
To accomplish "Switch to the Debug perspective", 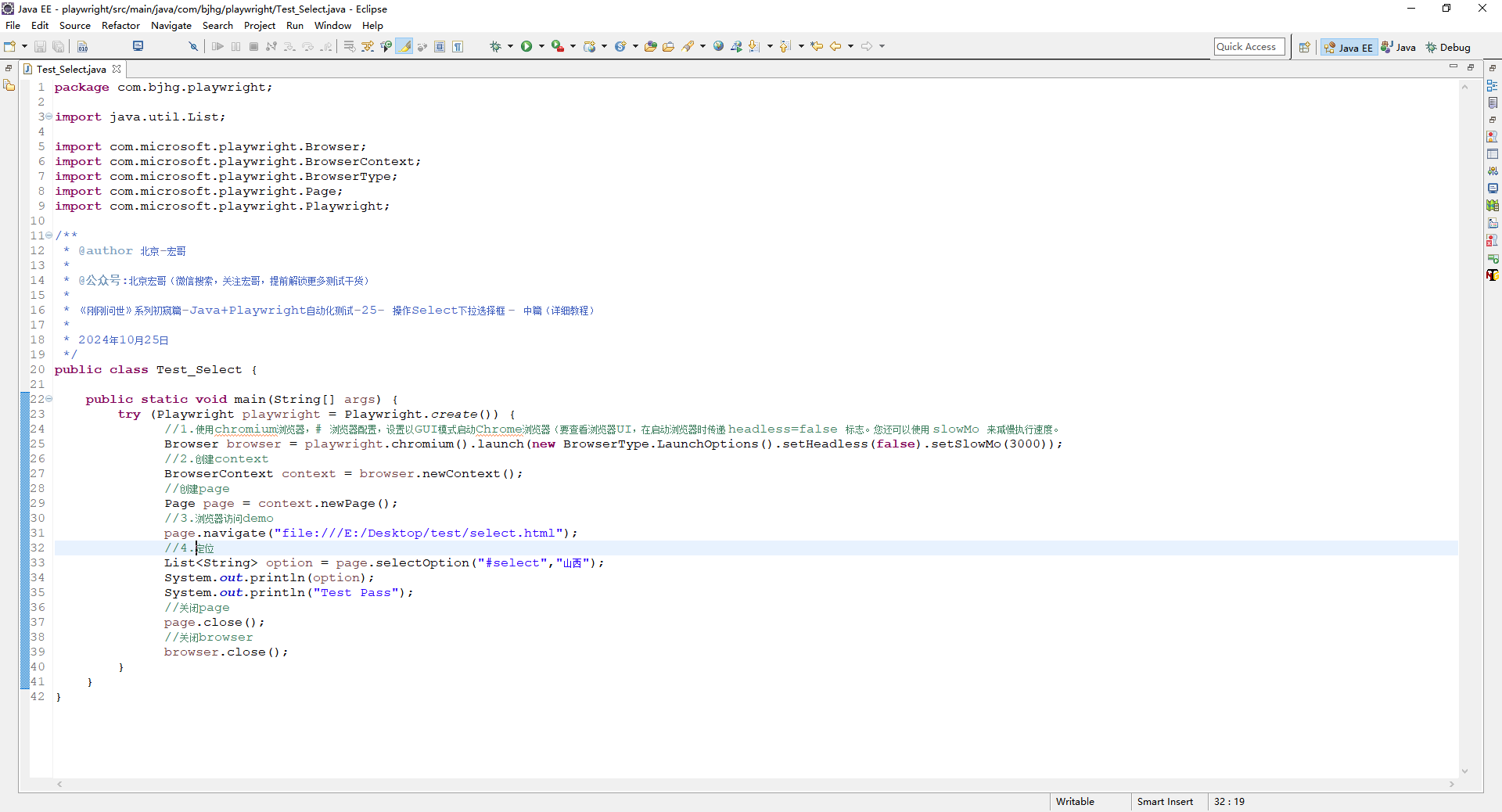I will pyautogui.click(x=1448, y=48).
